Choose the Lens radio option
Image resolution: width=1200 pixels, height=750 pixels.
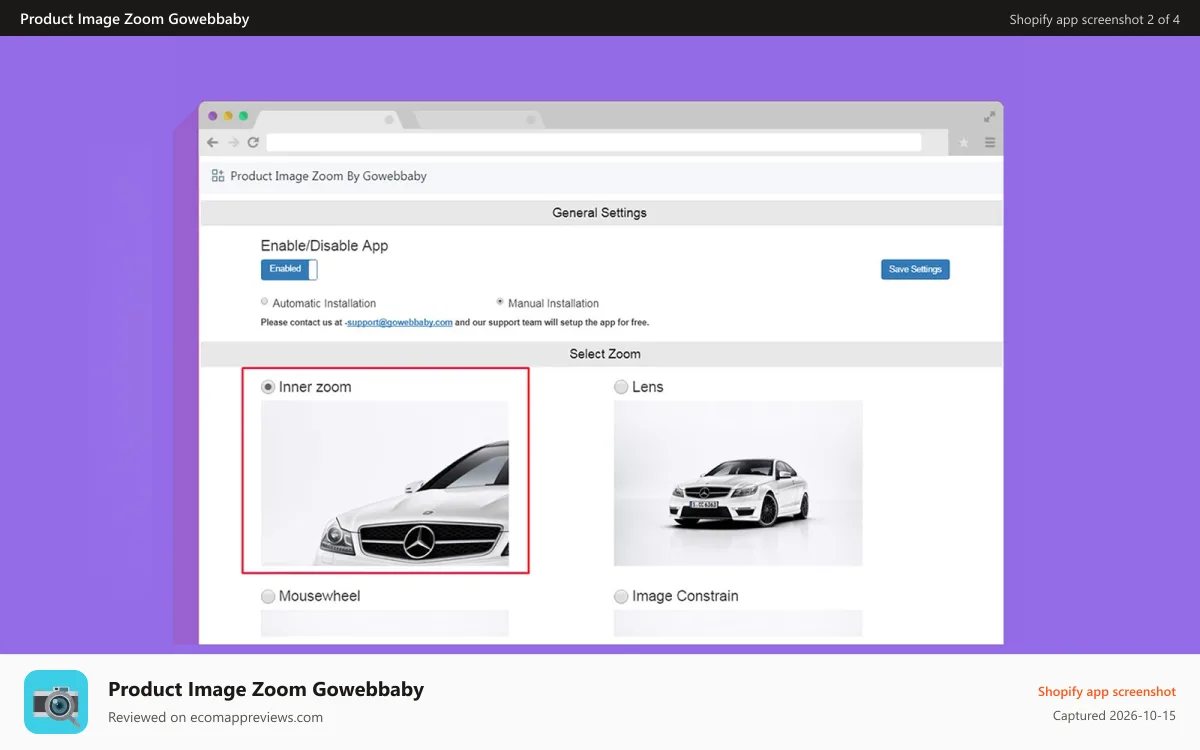[621, 387]
